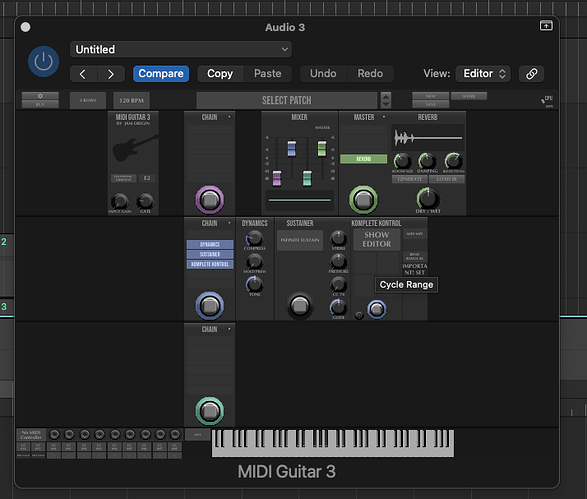Viewport: 587px width, 499px height.
Task: Toggle the plugin power bypass button
Action: pos(43,61)
